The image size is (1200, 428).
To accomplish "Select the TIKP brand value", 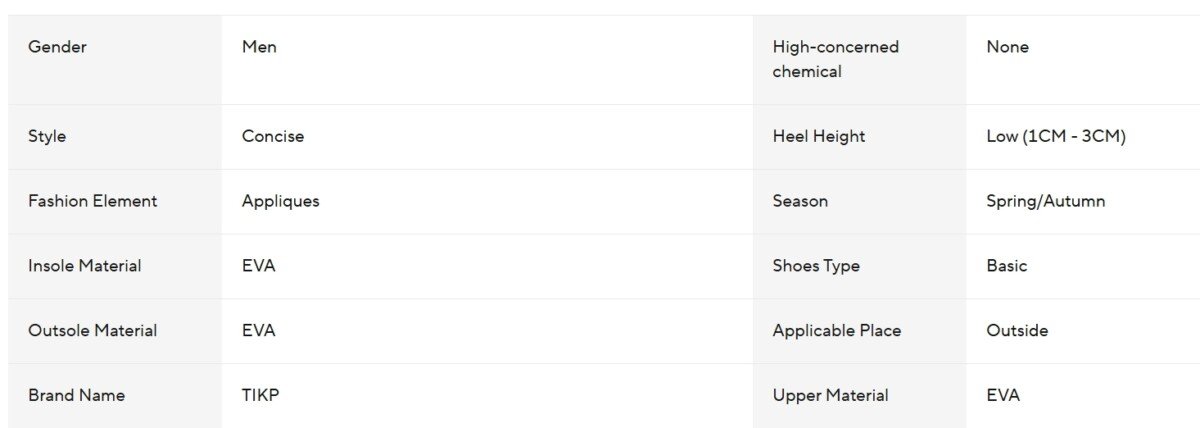I will pos(260,395).
